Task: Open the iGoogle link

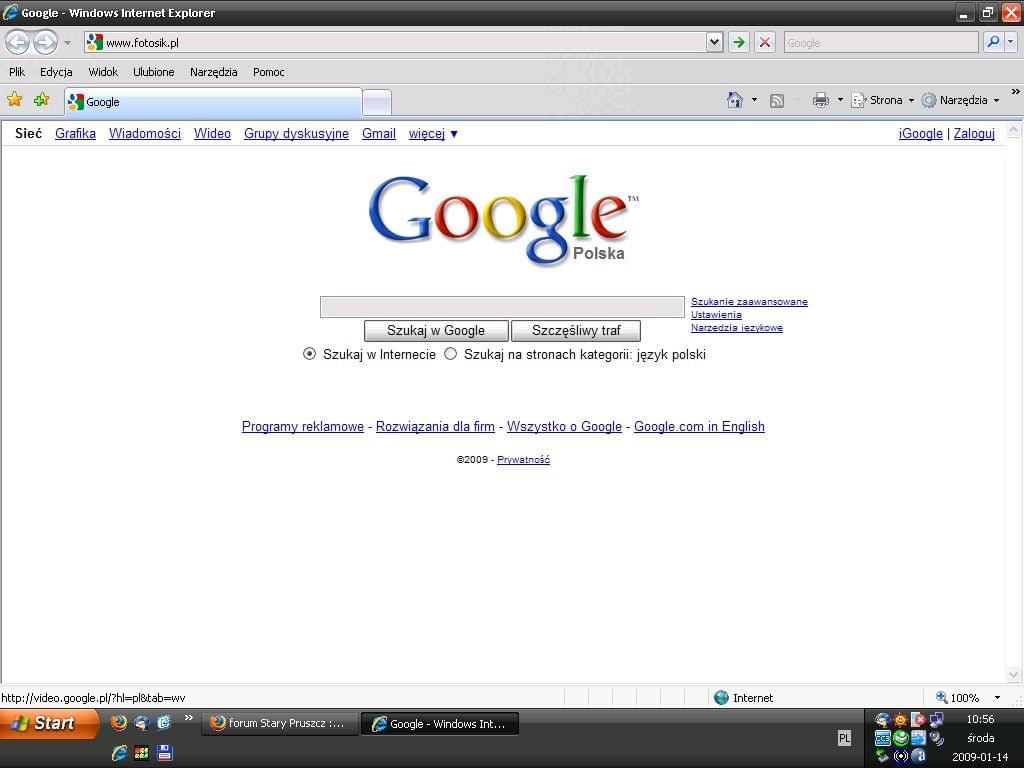Action: (920, 133)
